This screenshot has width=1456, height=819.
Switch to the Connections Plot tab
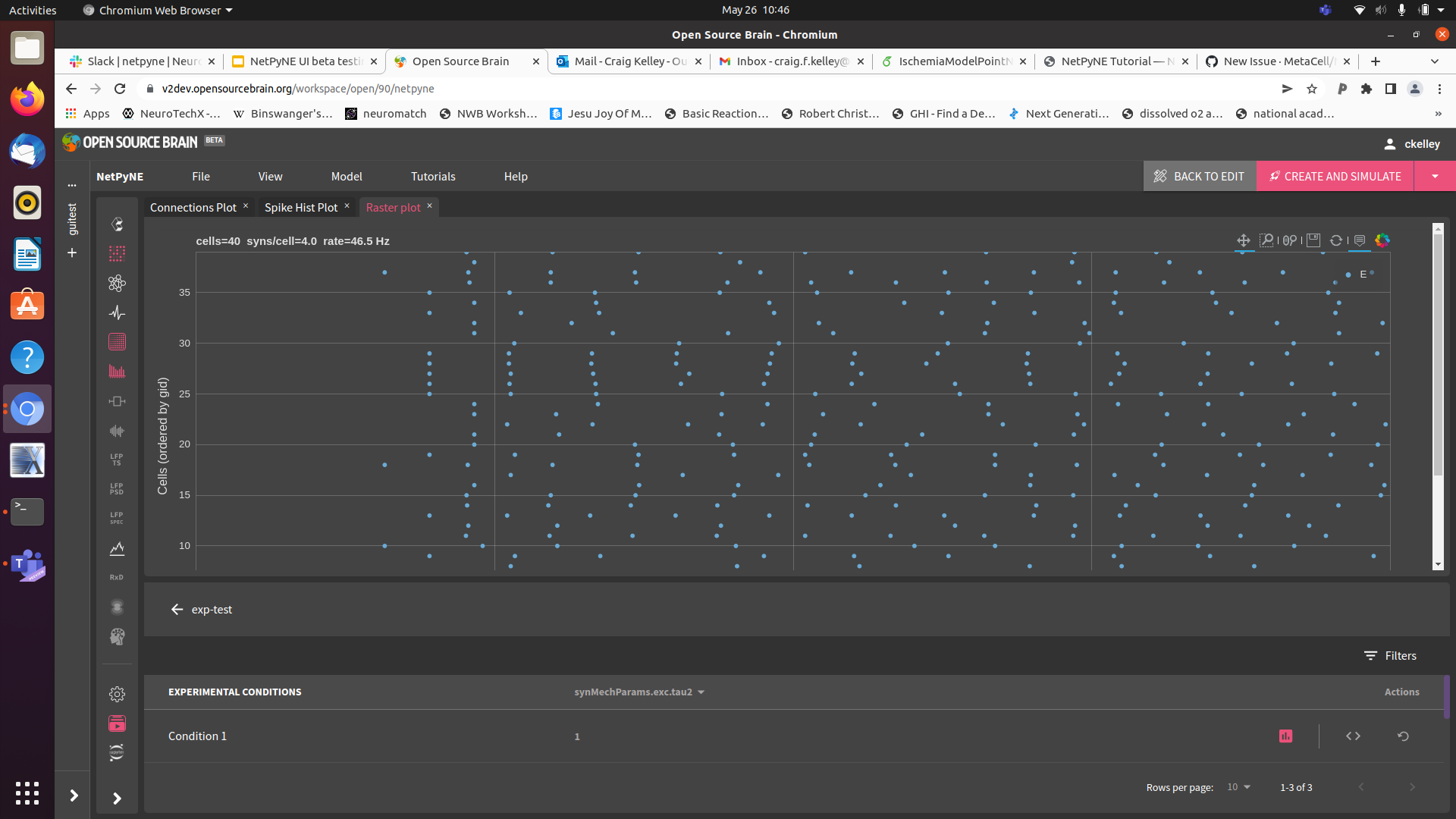click(x=193, y=207)
